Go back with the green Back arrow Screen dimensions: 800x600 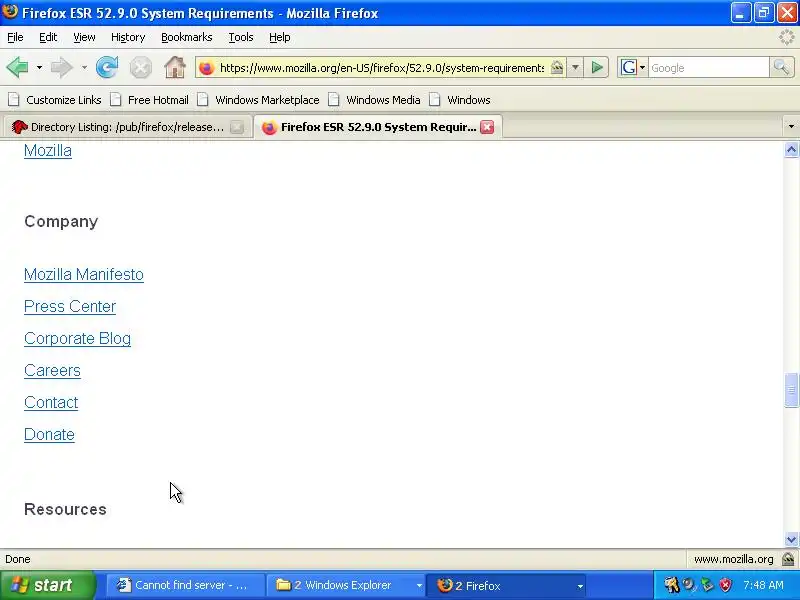point(17,67)
